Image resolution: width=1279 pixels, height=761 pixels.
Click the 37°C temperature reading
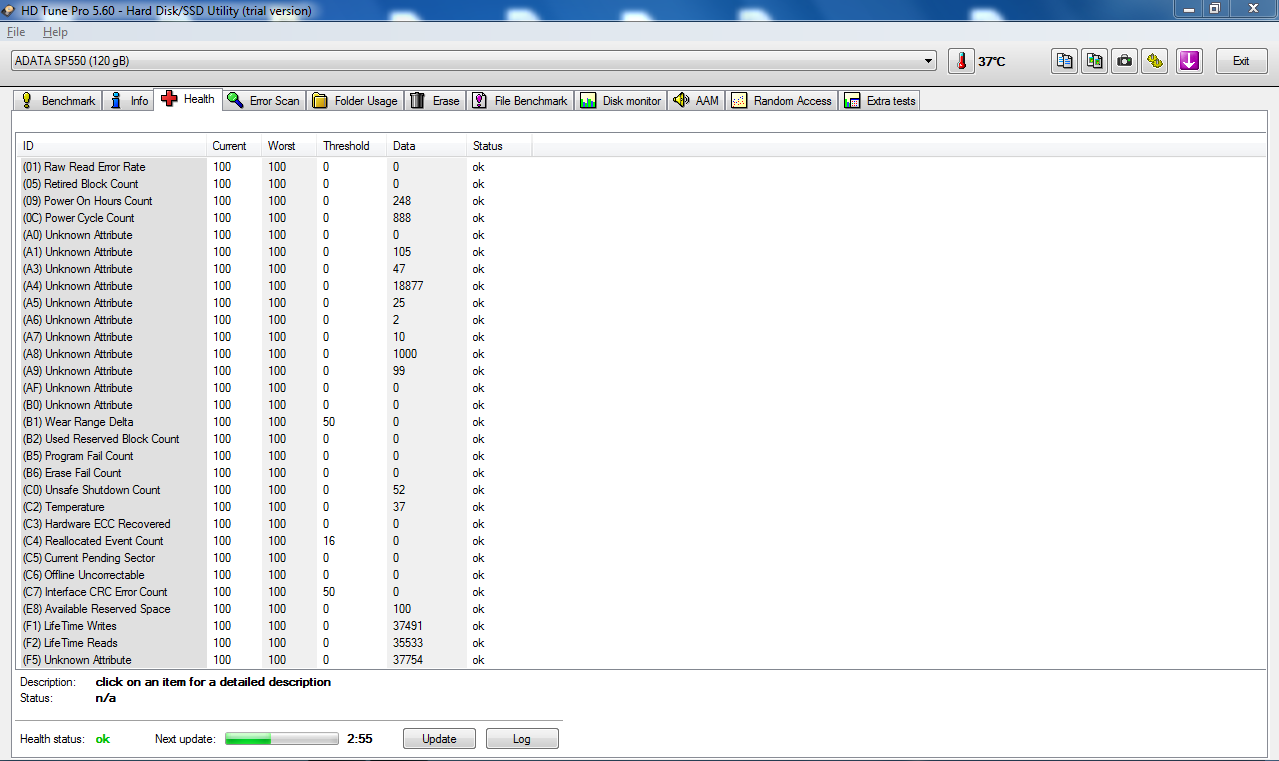coord(992,61)
